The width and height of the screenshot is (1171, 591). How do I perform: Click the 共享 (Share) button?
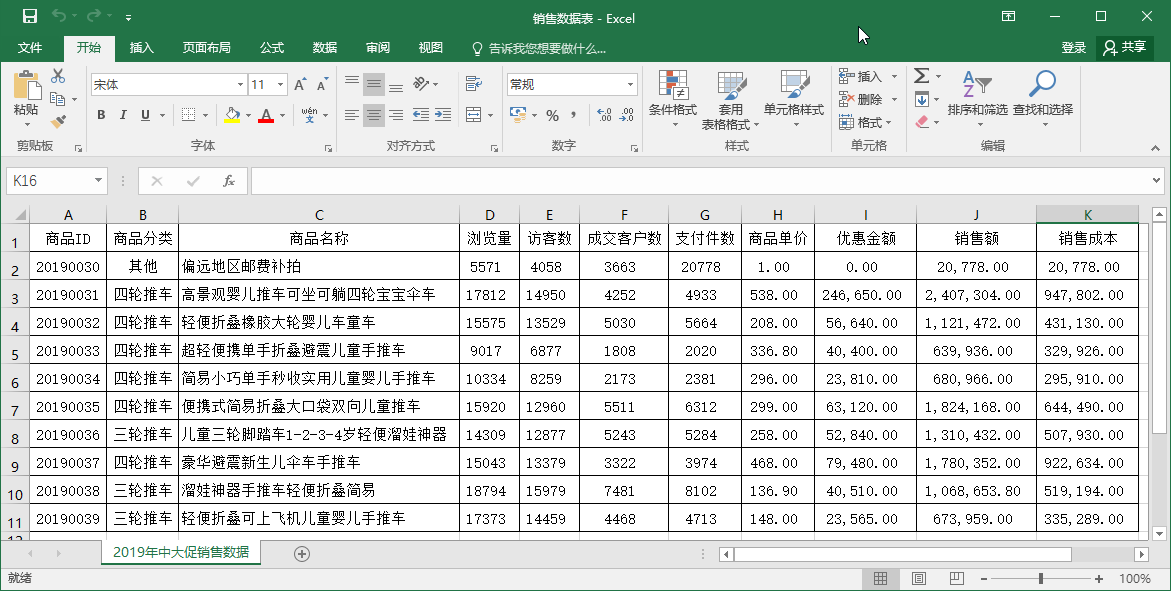tap(1125, 46)
